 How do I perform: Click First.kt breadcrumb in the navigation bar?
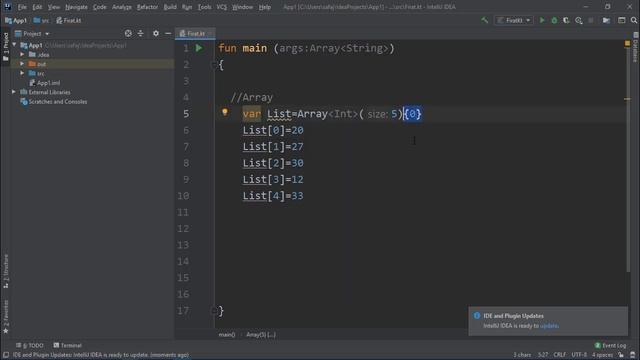(69, 20)
